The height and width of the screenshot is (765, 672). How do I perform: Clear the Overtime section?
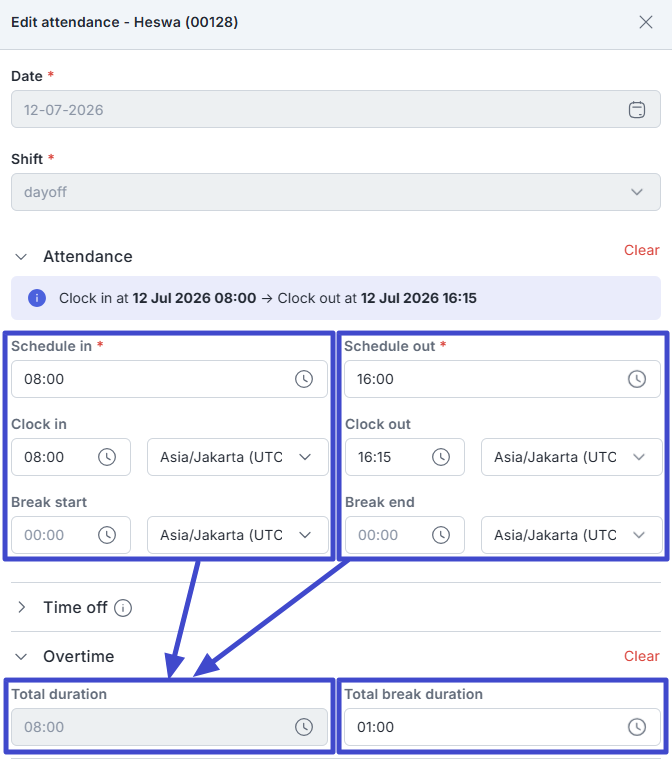[641, 656]
